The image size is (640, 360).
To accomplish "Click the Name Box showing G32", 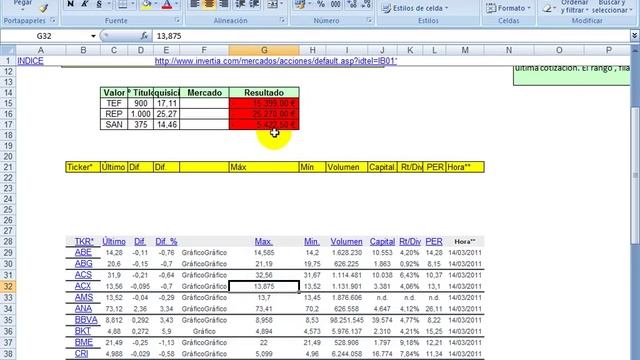I will 44,36.
